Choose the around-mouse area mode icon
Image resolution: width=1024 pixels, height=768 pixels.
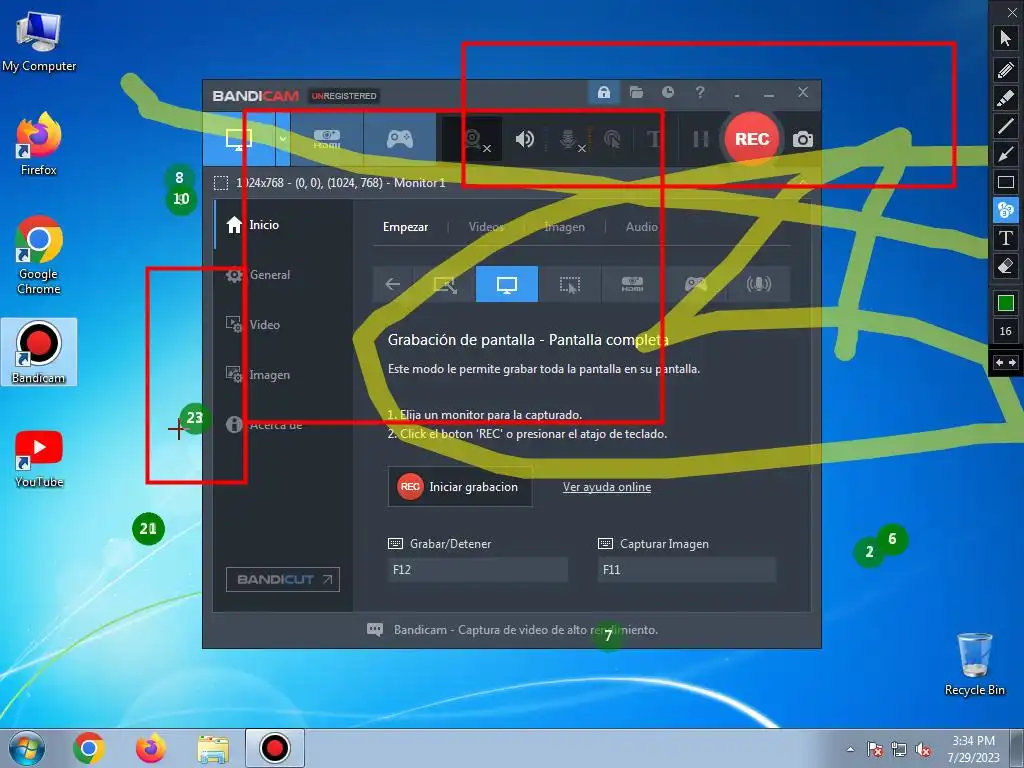(x=569, y=284)
